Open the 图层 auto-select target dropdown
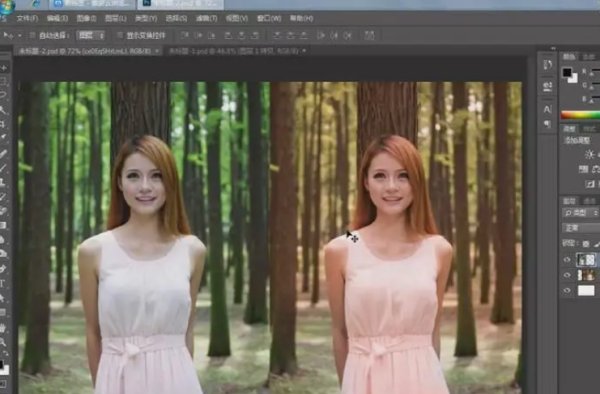This screenshot has height=394, width=600. coord(91,36)
